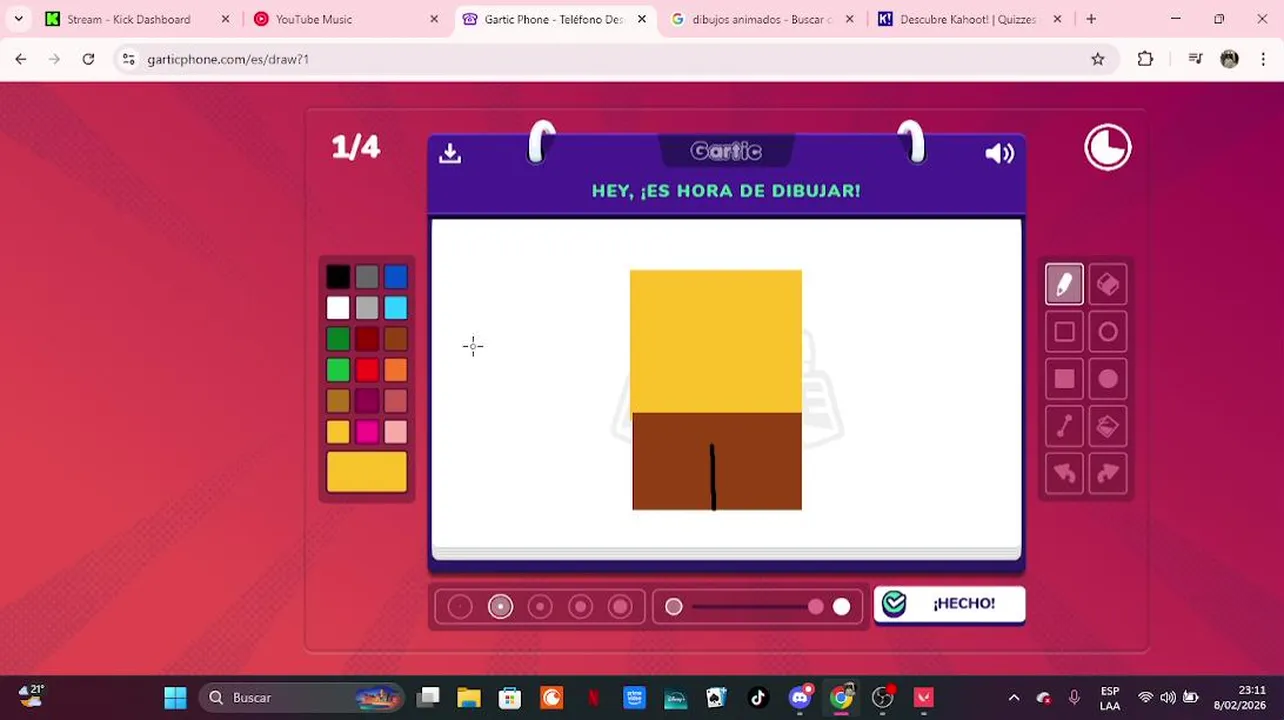Select the eraser tool

coord(1108,285)
